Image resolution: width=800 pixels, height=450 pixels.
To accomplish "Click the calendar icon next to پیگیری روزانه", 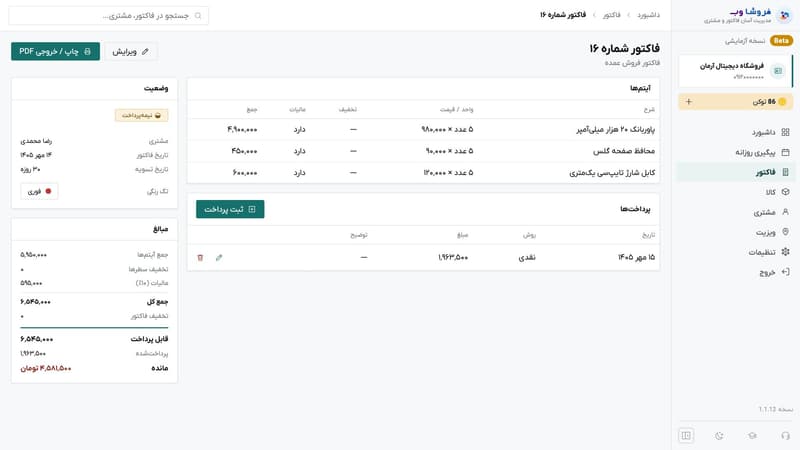I will 785,152.
